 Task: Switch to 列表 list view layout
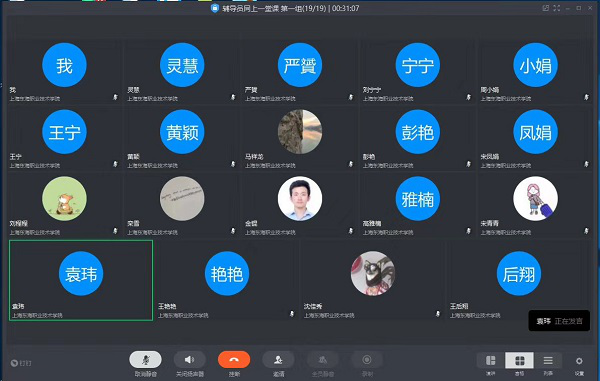548,360
